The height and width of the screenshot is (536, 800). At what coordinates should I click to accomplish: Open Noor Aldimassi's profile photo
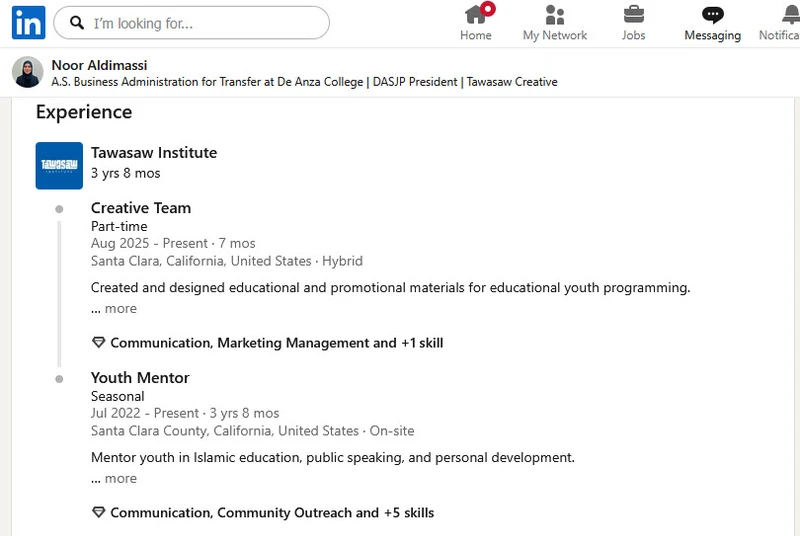tap(28, 72)
